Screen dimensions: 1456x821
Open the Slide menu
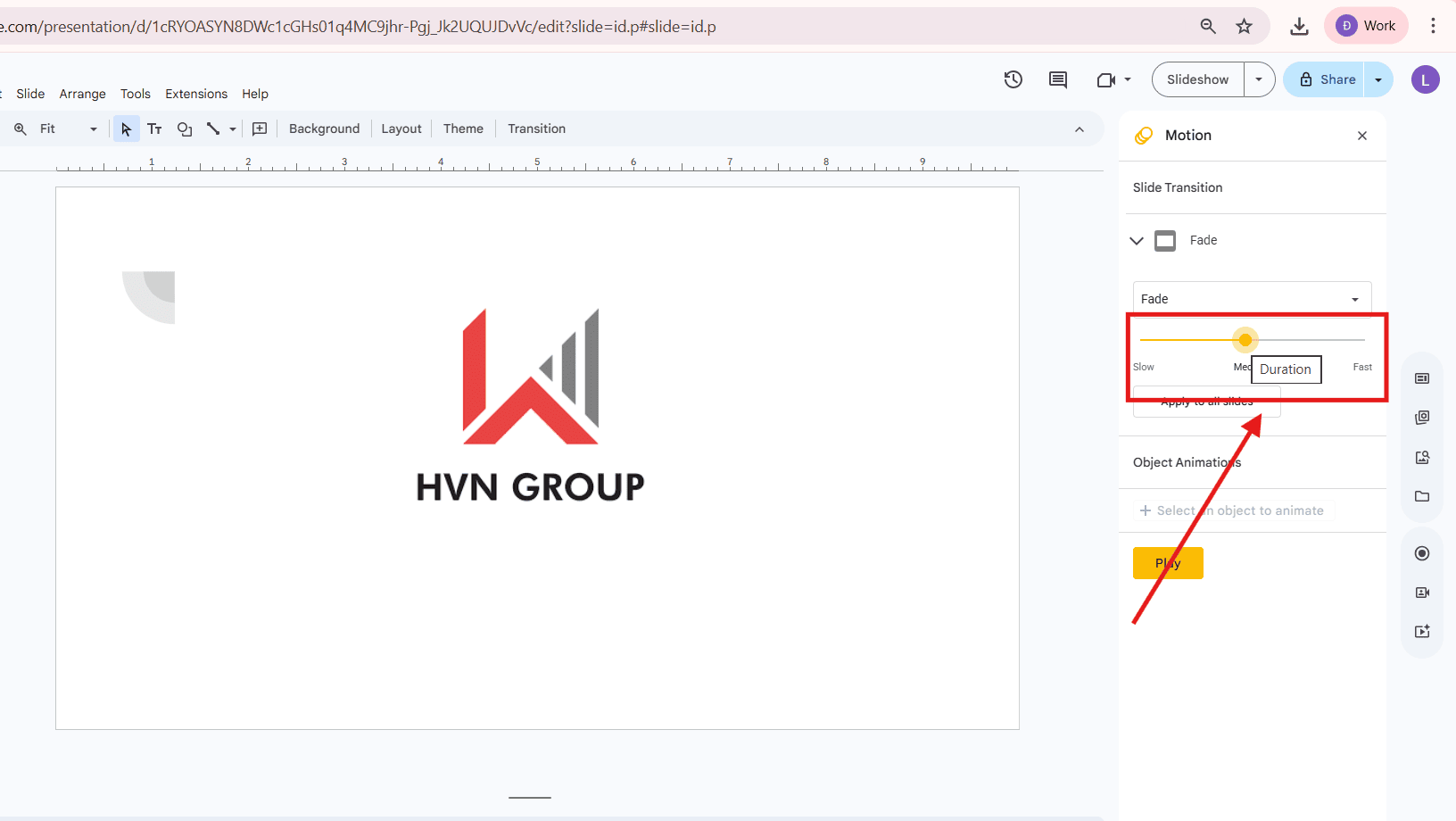pyautogui.click(x=30, y=94)
